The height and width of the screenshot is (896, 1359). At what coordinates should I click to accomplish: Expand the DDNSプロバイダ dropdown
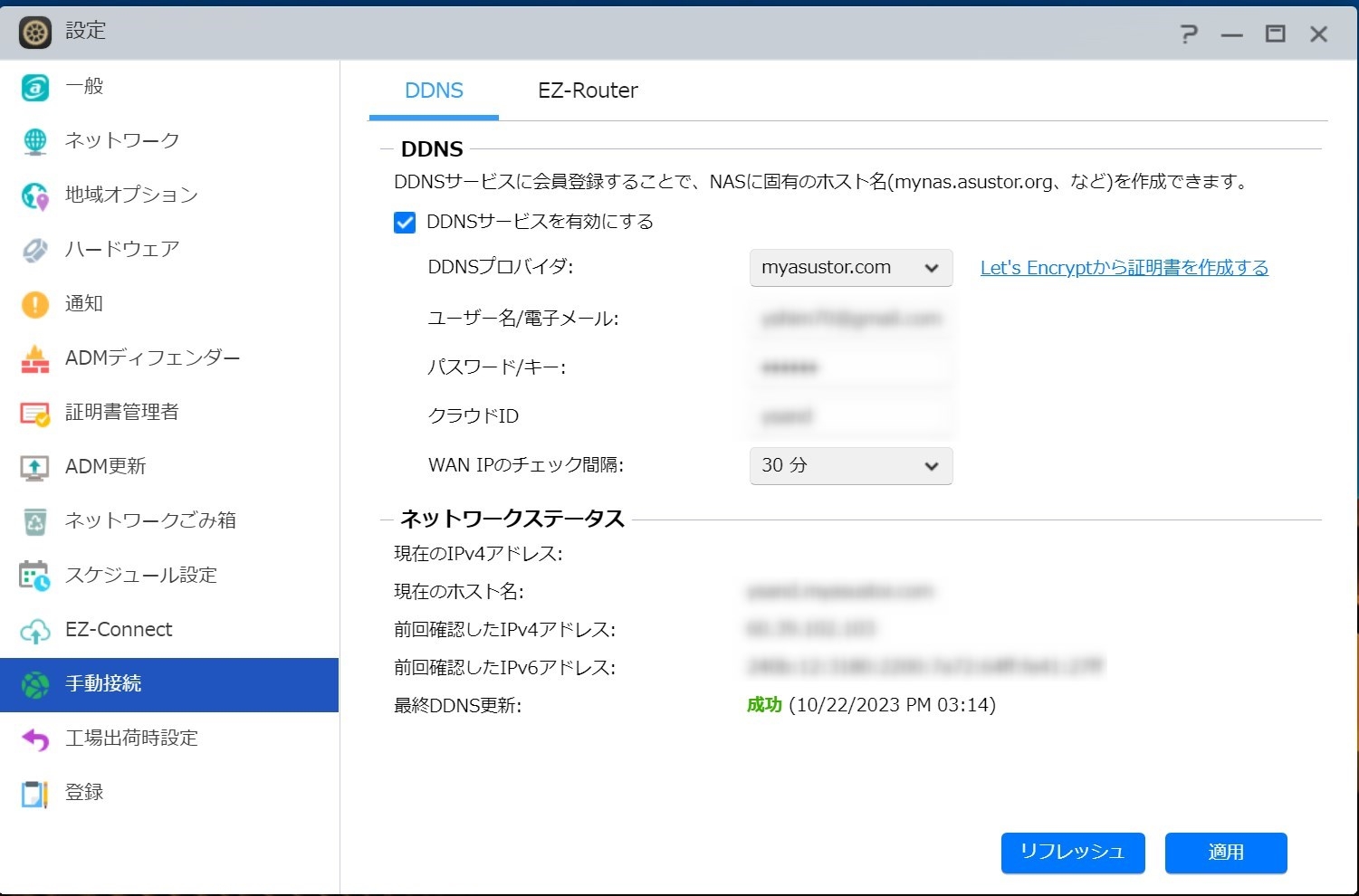(850, 268)
